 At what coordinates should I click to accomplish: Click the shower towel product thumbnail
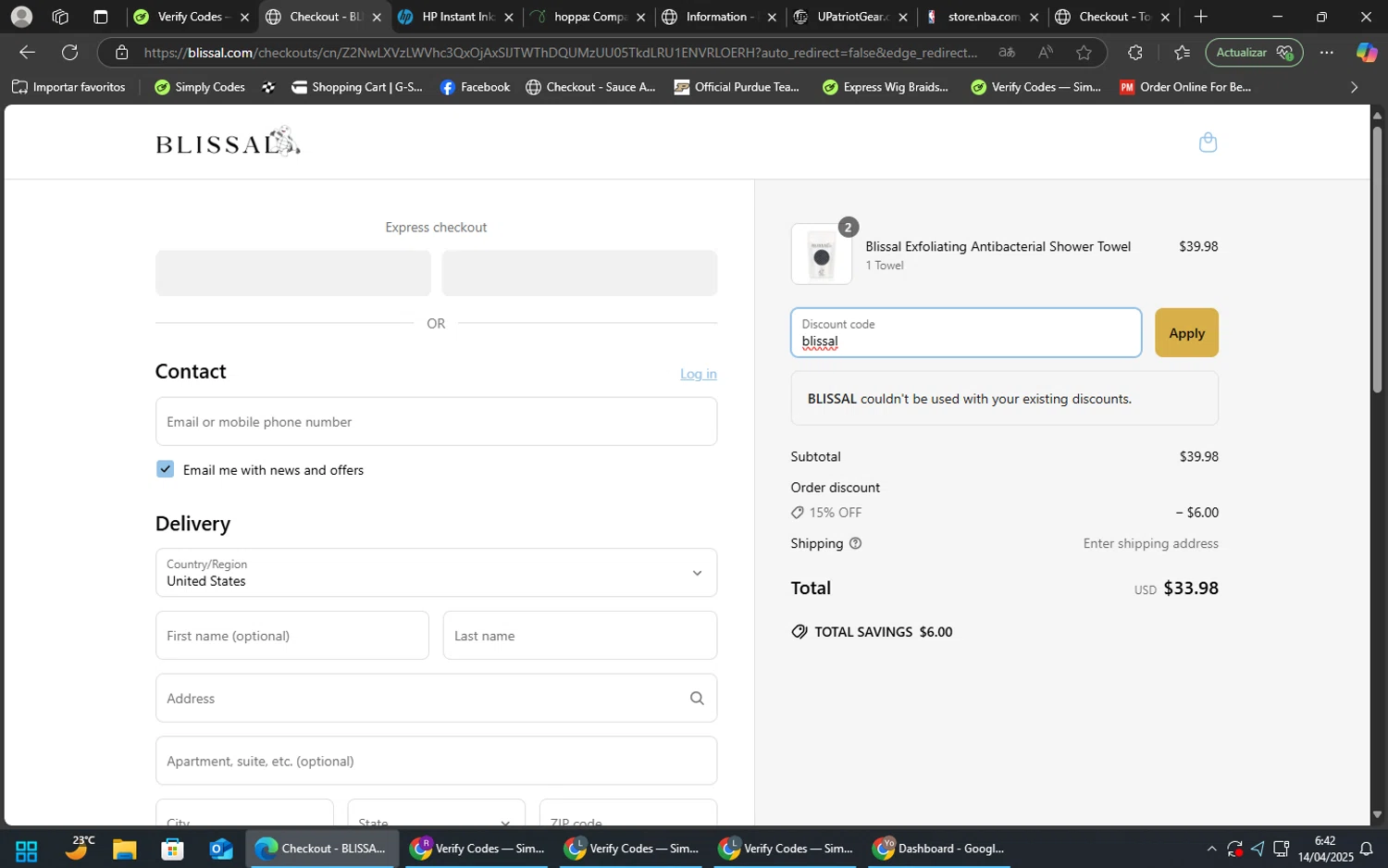[822, 254]
